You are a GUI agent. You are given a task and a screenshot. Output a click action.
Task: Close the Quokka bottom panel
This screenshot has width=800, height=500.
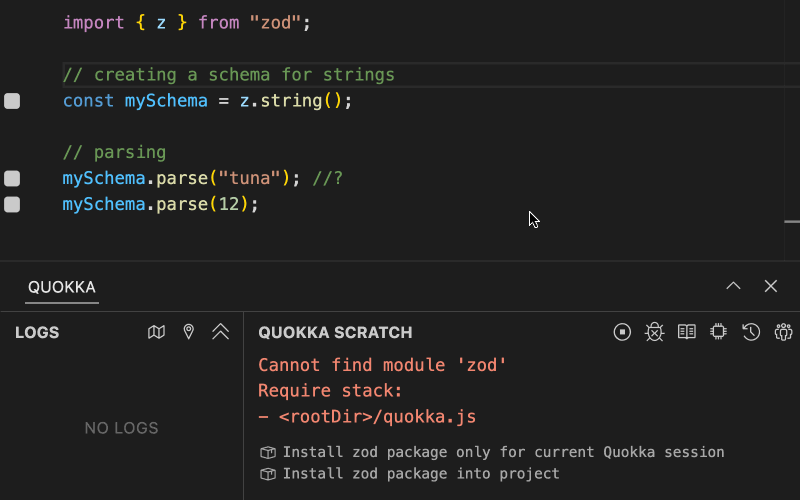click(x=770, y=286)
